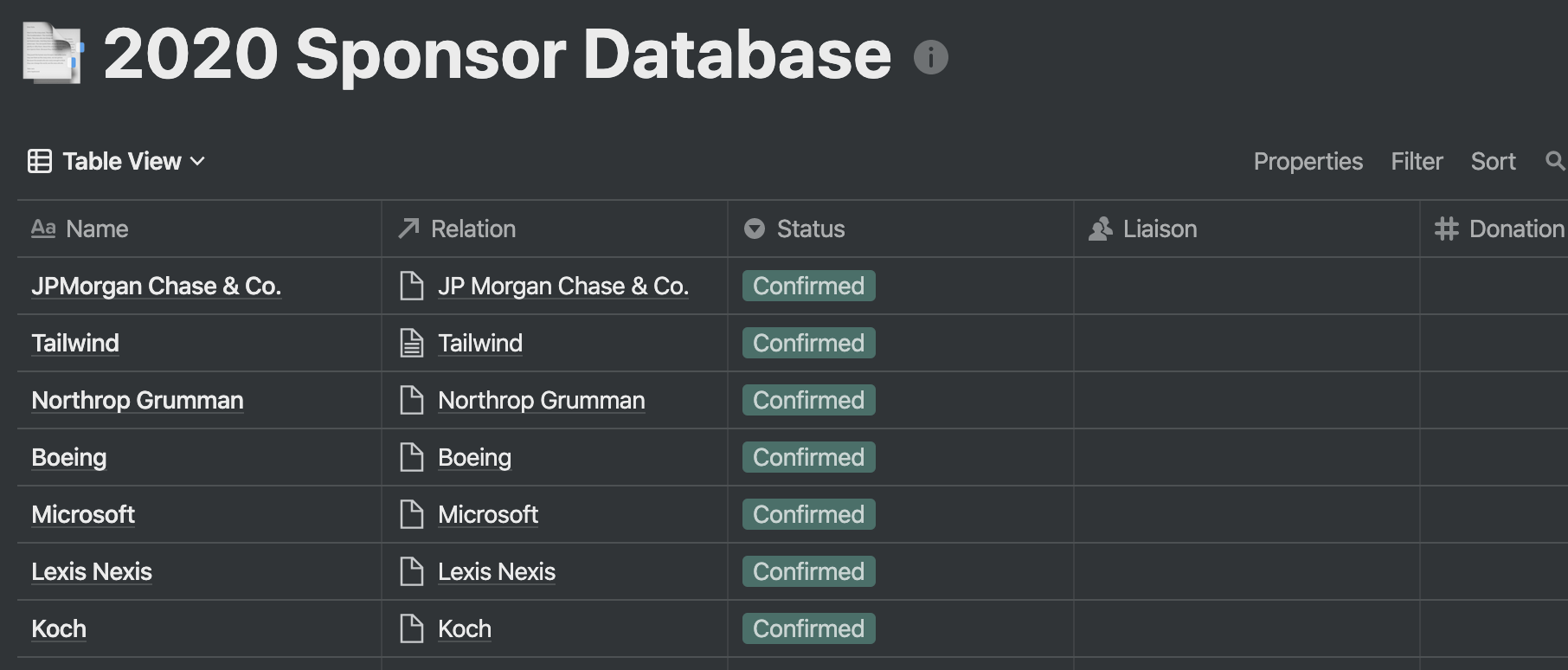Click empty Liaison cell for Lexis Nexis
This screenshot has width=1568, height=670.
[1246, 572]
